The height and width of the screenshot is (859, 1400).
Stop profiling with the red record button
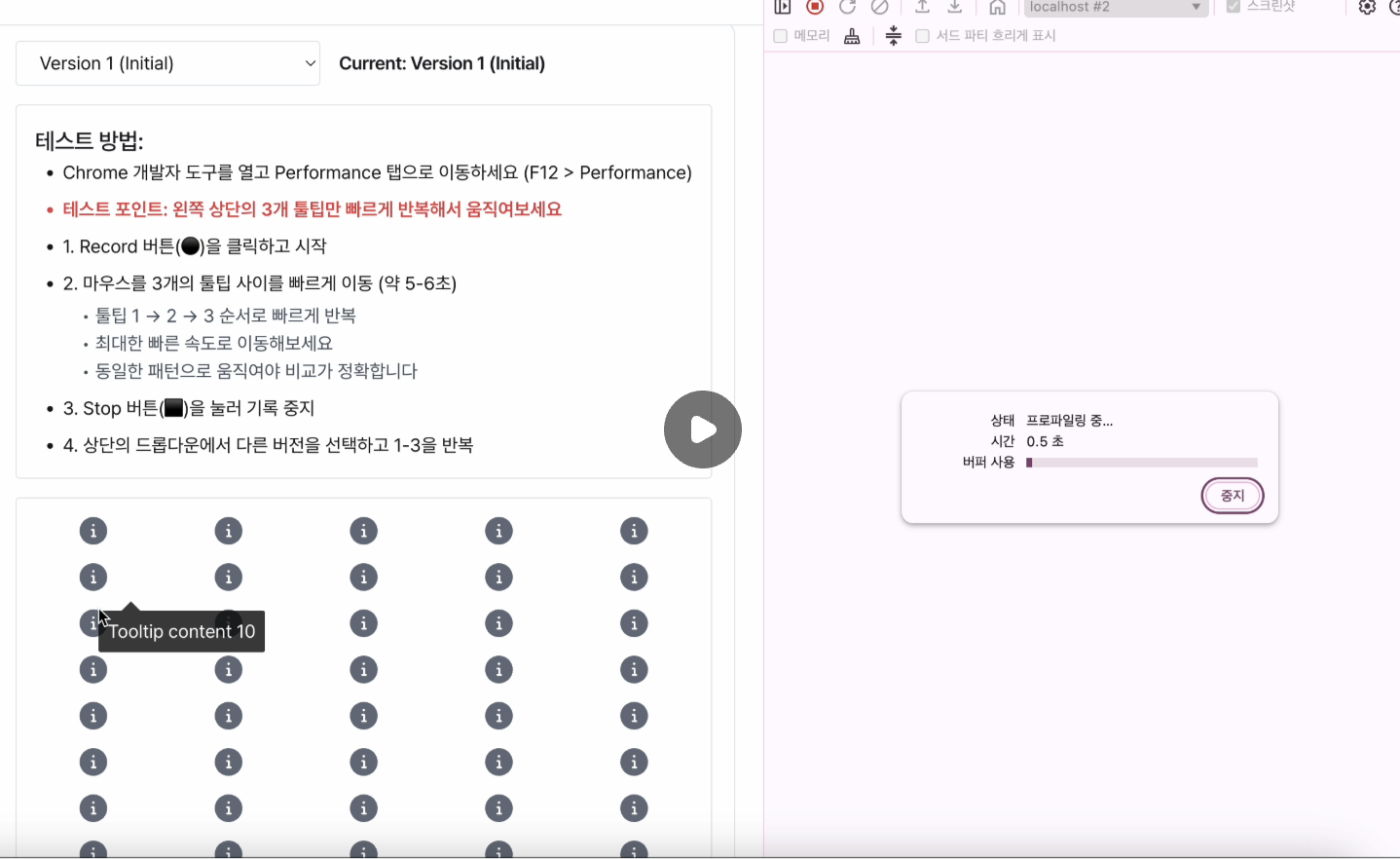click(x=817, y=7)
